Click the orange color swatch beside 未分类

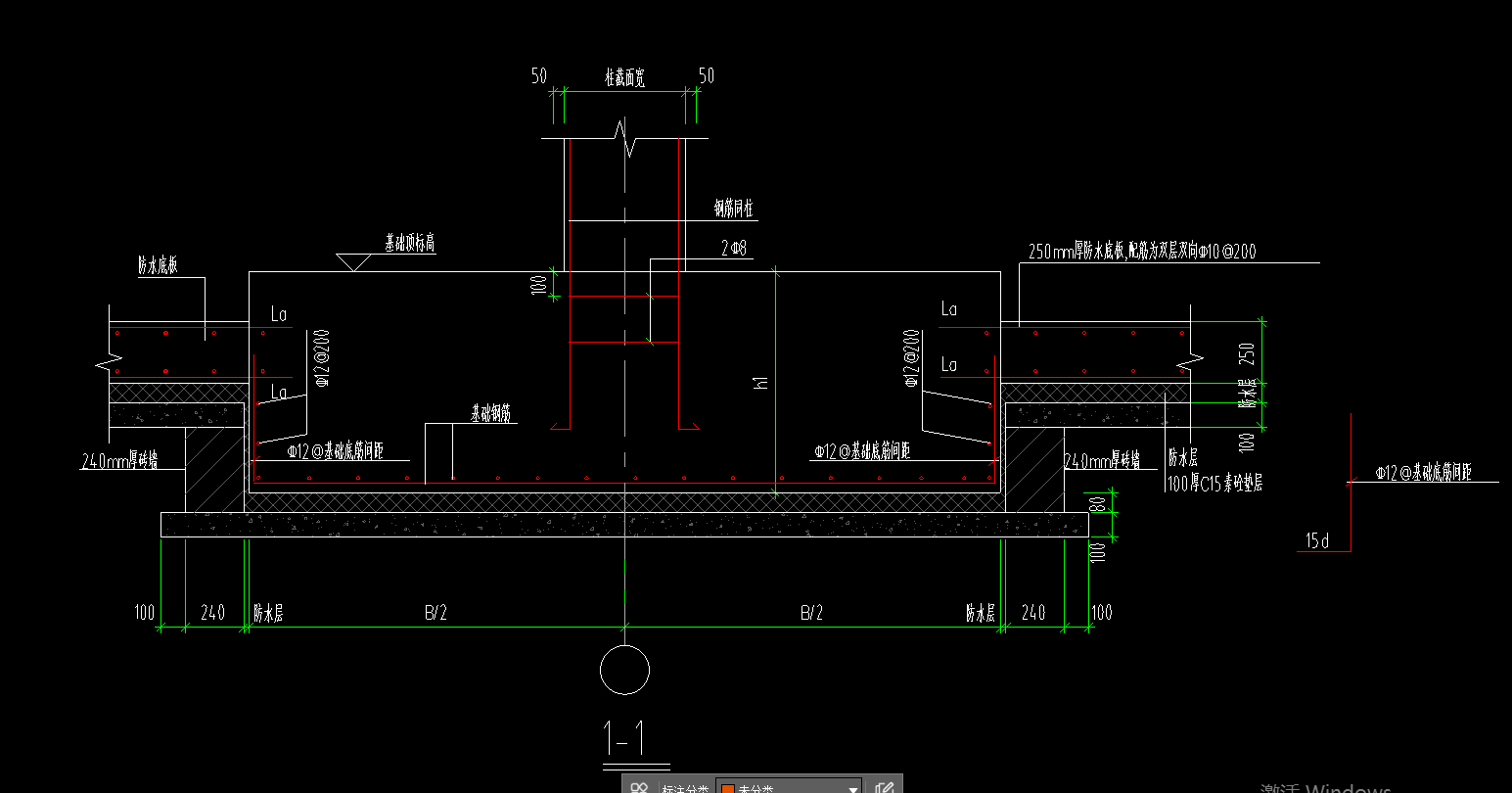pos(727,789)
